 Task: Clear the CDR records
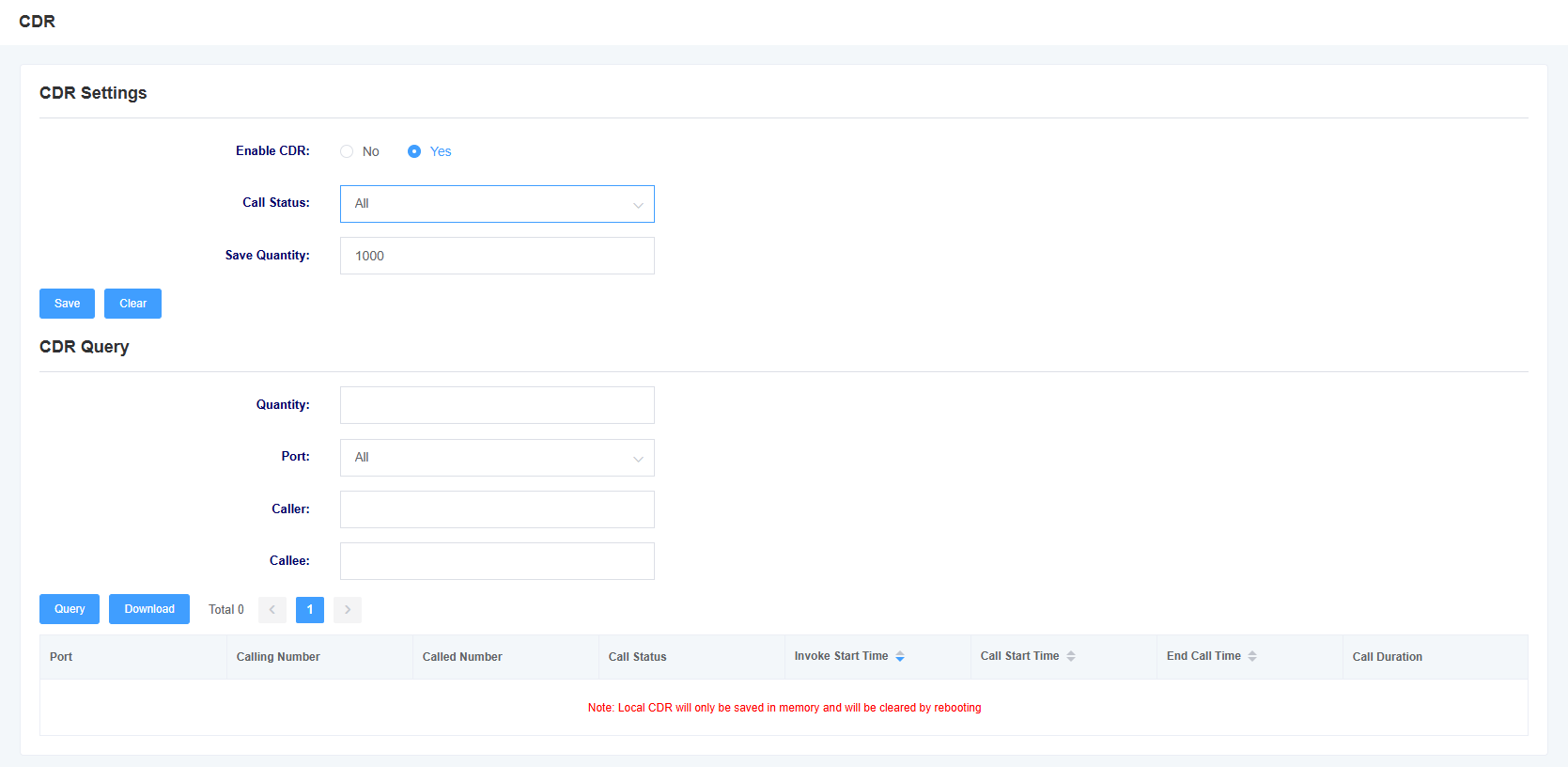132,304
